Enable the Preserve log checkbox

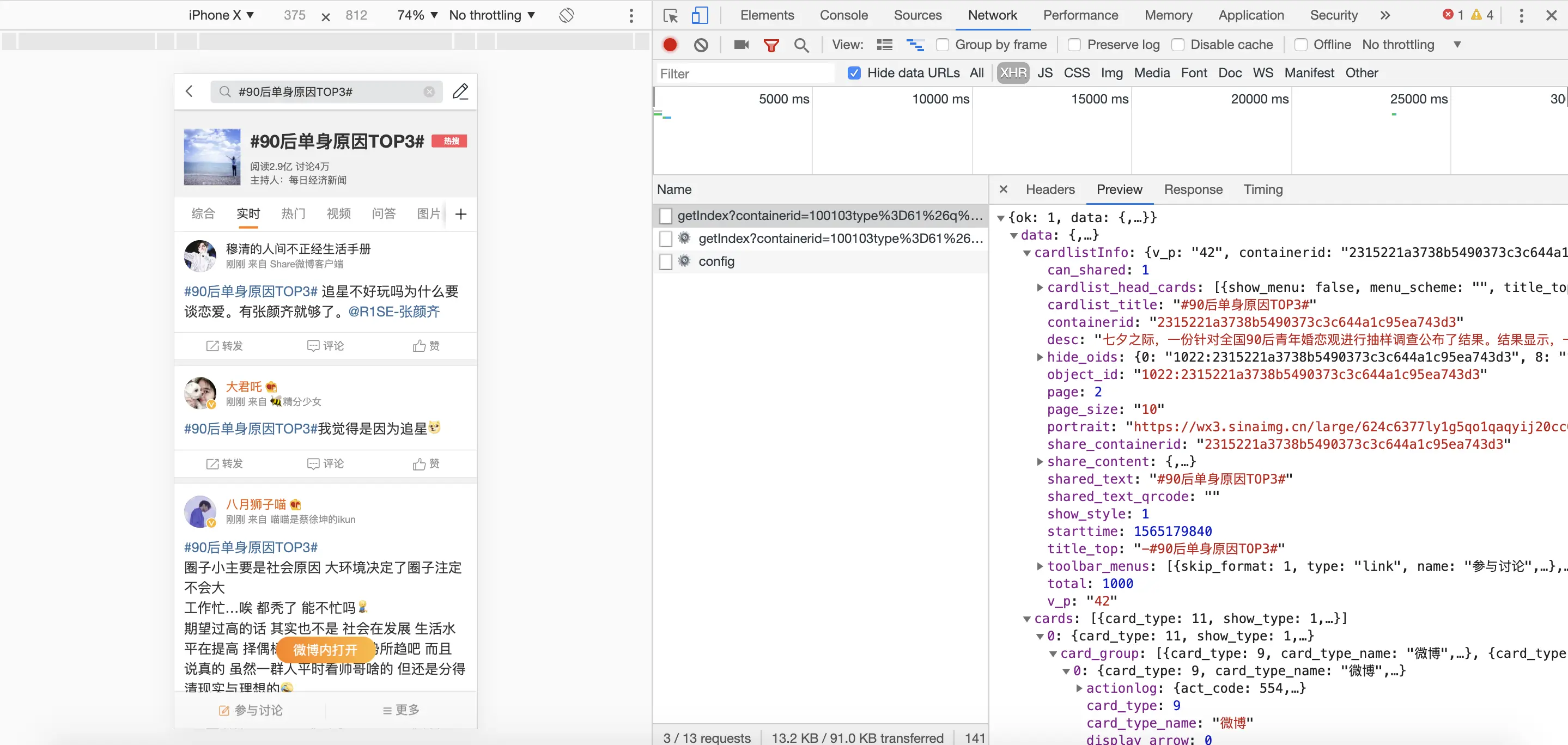coord(1074,45)
